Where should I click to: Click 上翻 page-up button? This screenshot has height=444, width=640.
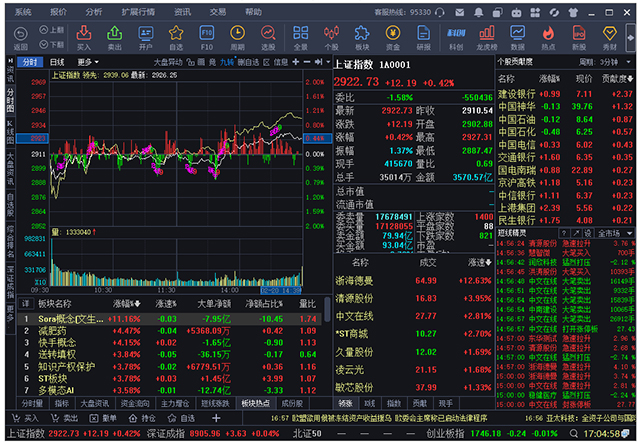[51, 30]
